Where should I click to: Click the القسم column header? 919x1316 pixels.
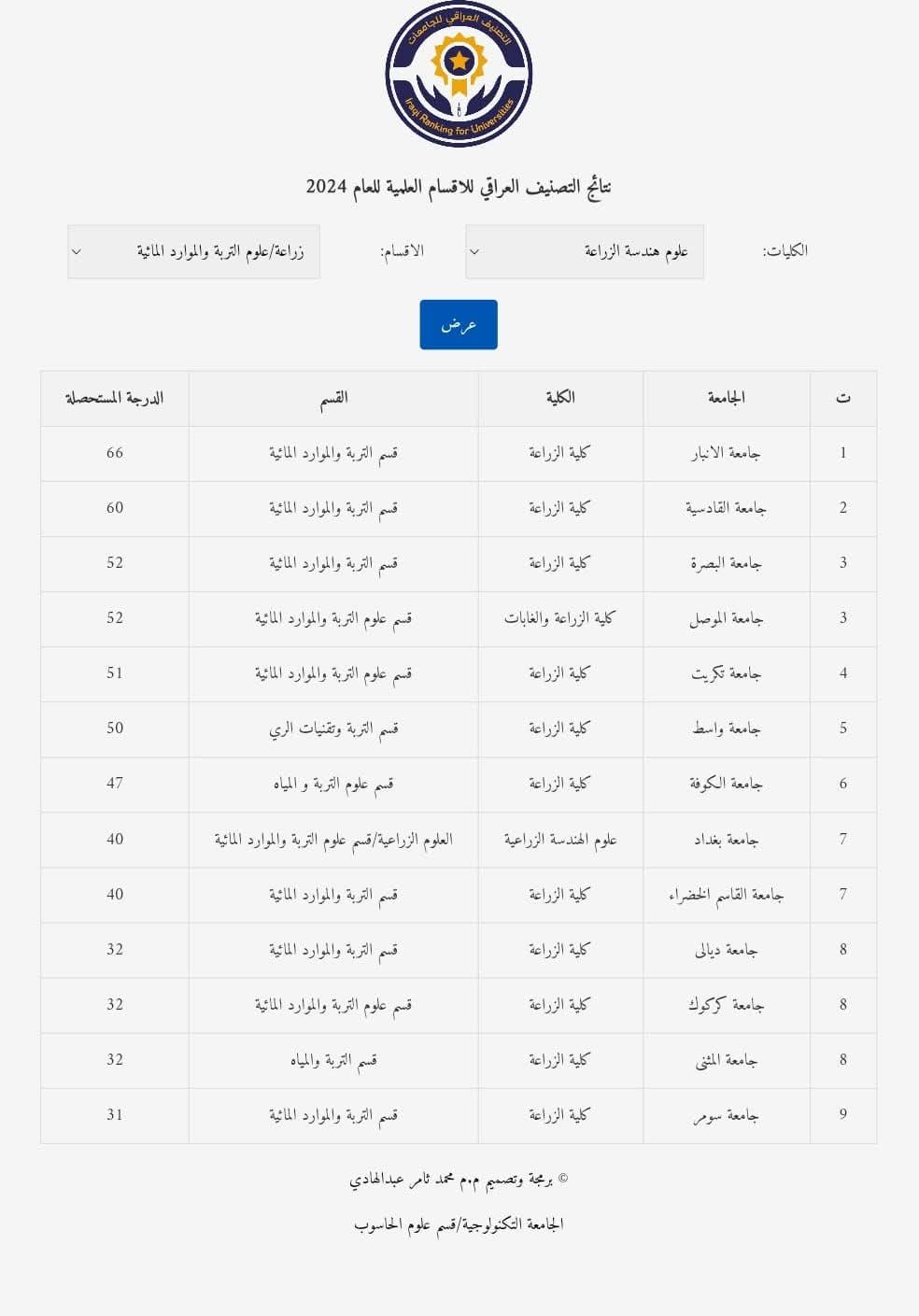click(333, 398)
